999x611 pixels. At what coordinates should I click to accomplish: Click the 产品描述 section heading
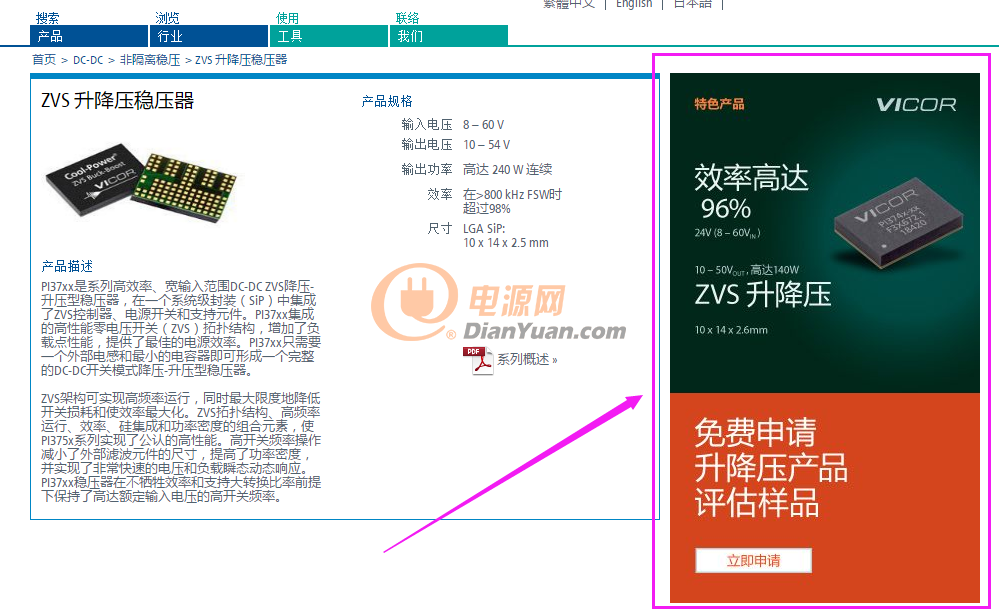click(x=67, y=266)
